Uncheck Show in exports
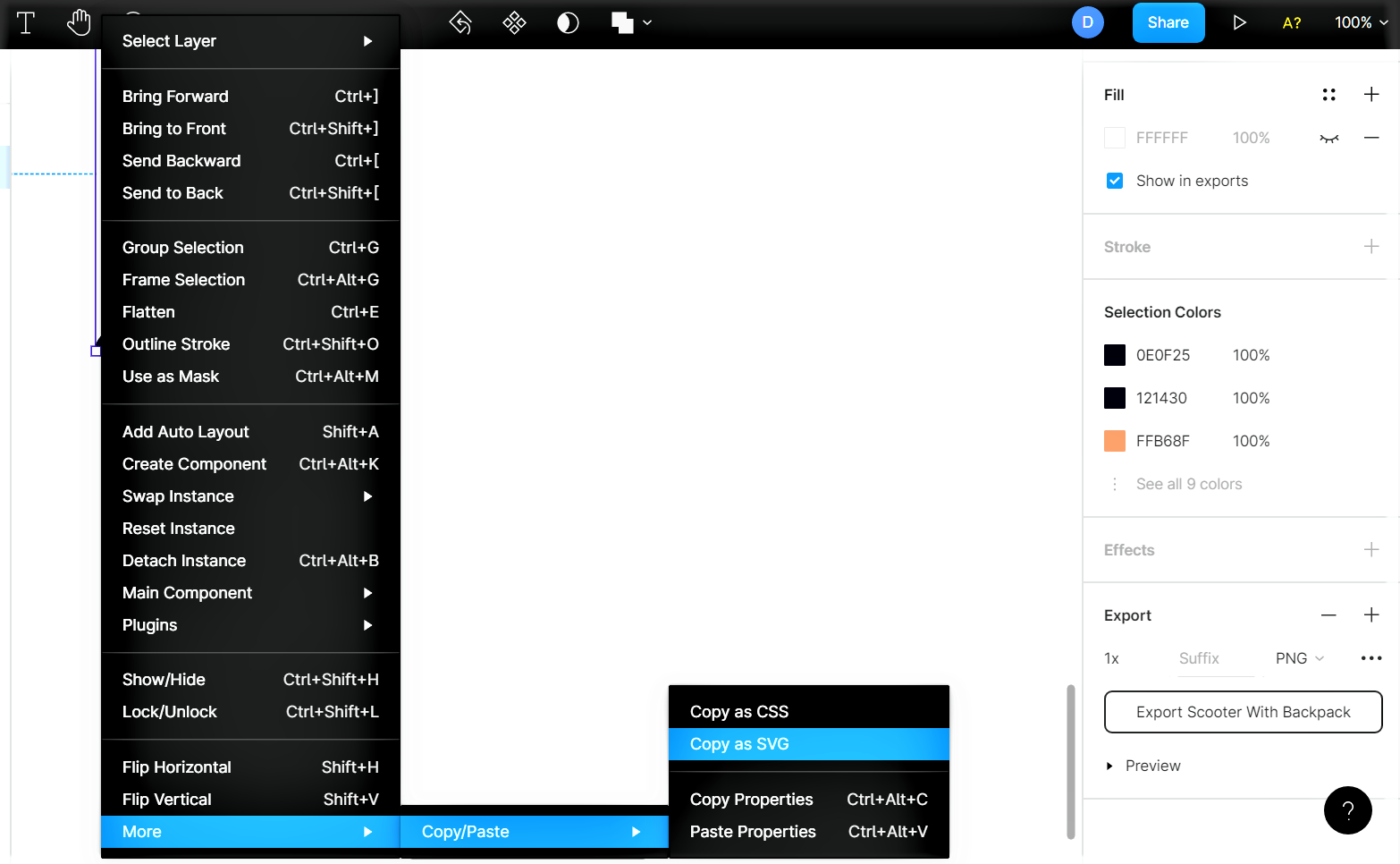 (x=1114, y=180)
